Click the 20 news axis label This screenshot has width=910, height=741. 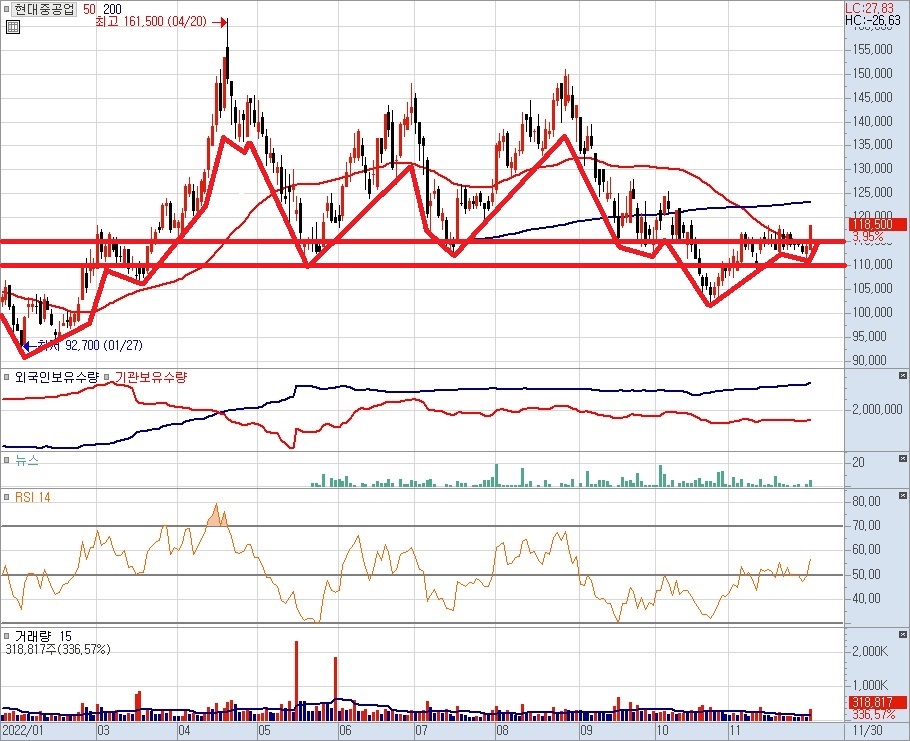coord(858,462)
